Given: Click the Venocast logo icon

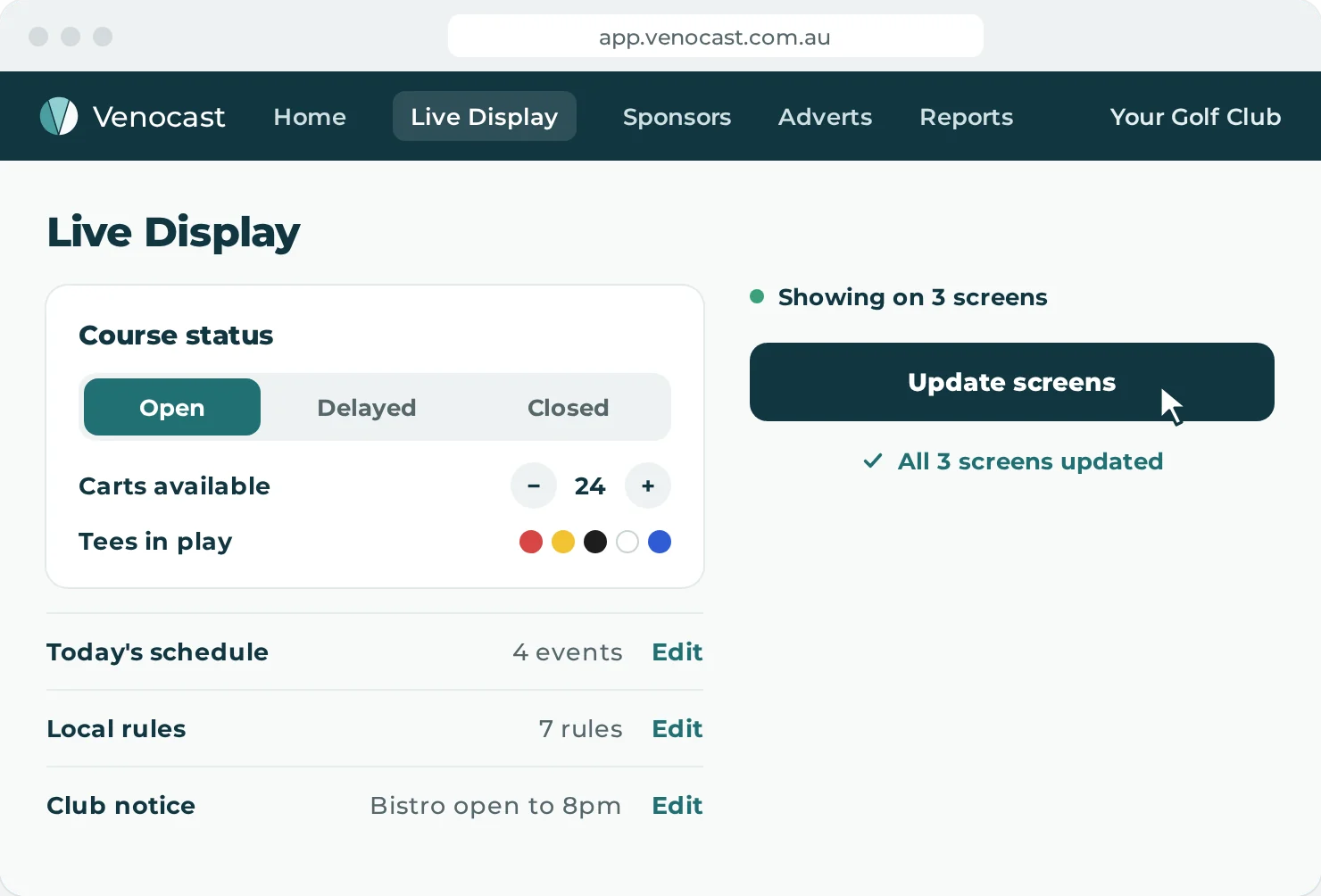Looking at the screenshot, I should [x=59, y=116].
